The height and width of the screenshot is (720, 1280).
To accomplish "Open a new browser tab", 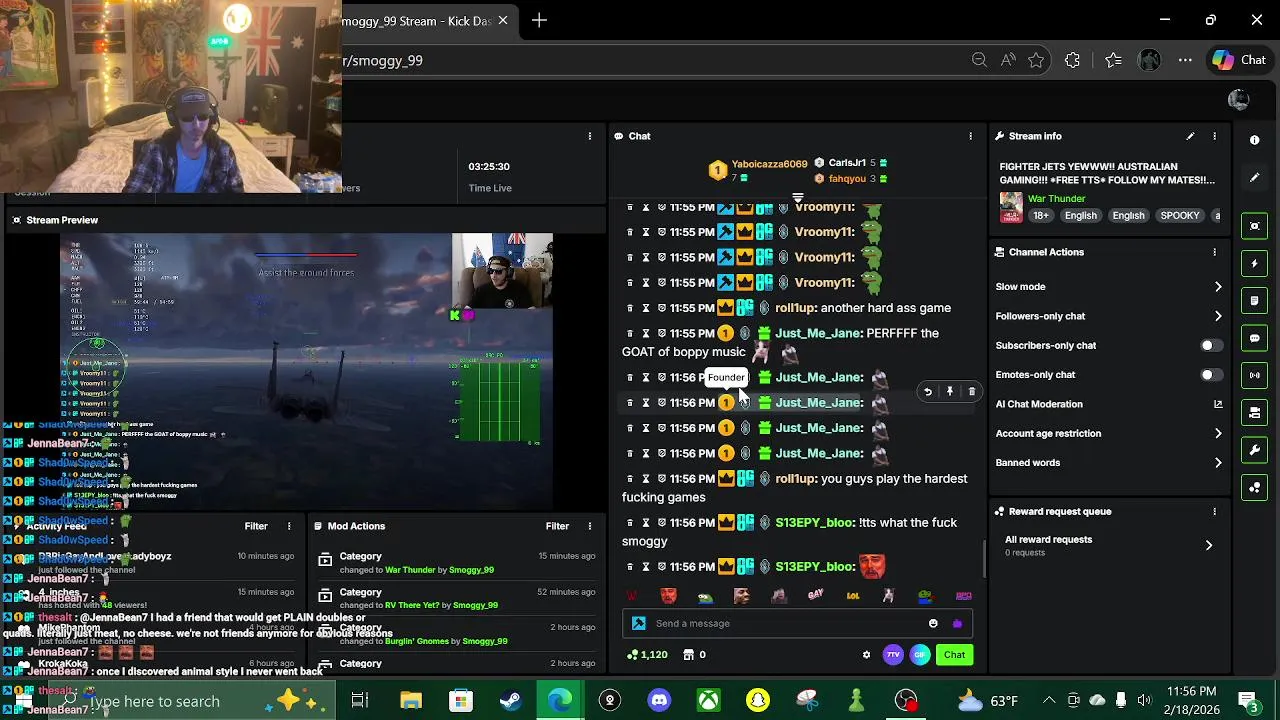I will [x=539, y=20].
